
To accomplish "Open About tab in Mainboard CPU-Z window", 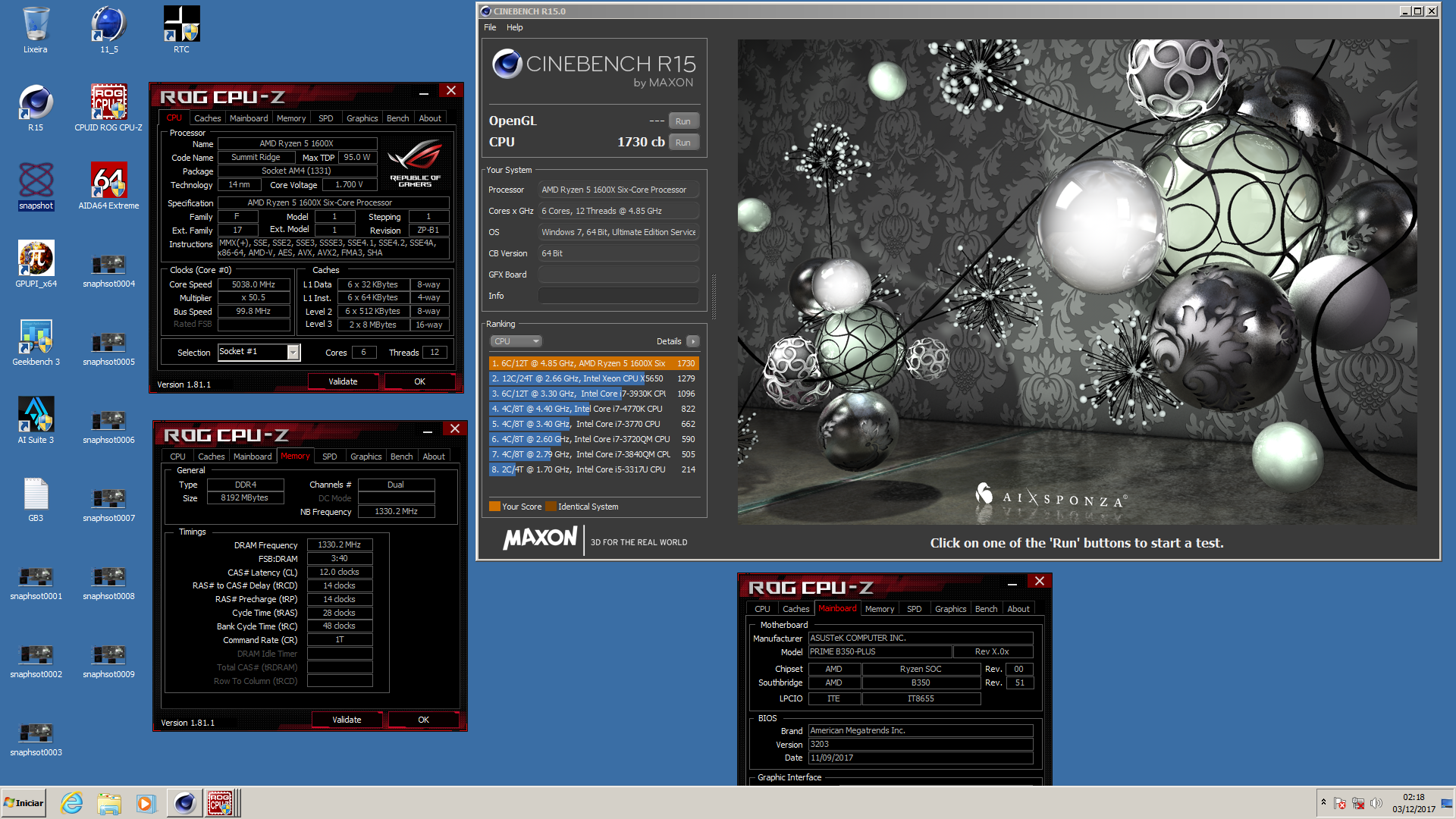I will point(1018,609).
